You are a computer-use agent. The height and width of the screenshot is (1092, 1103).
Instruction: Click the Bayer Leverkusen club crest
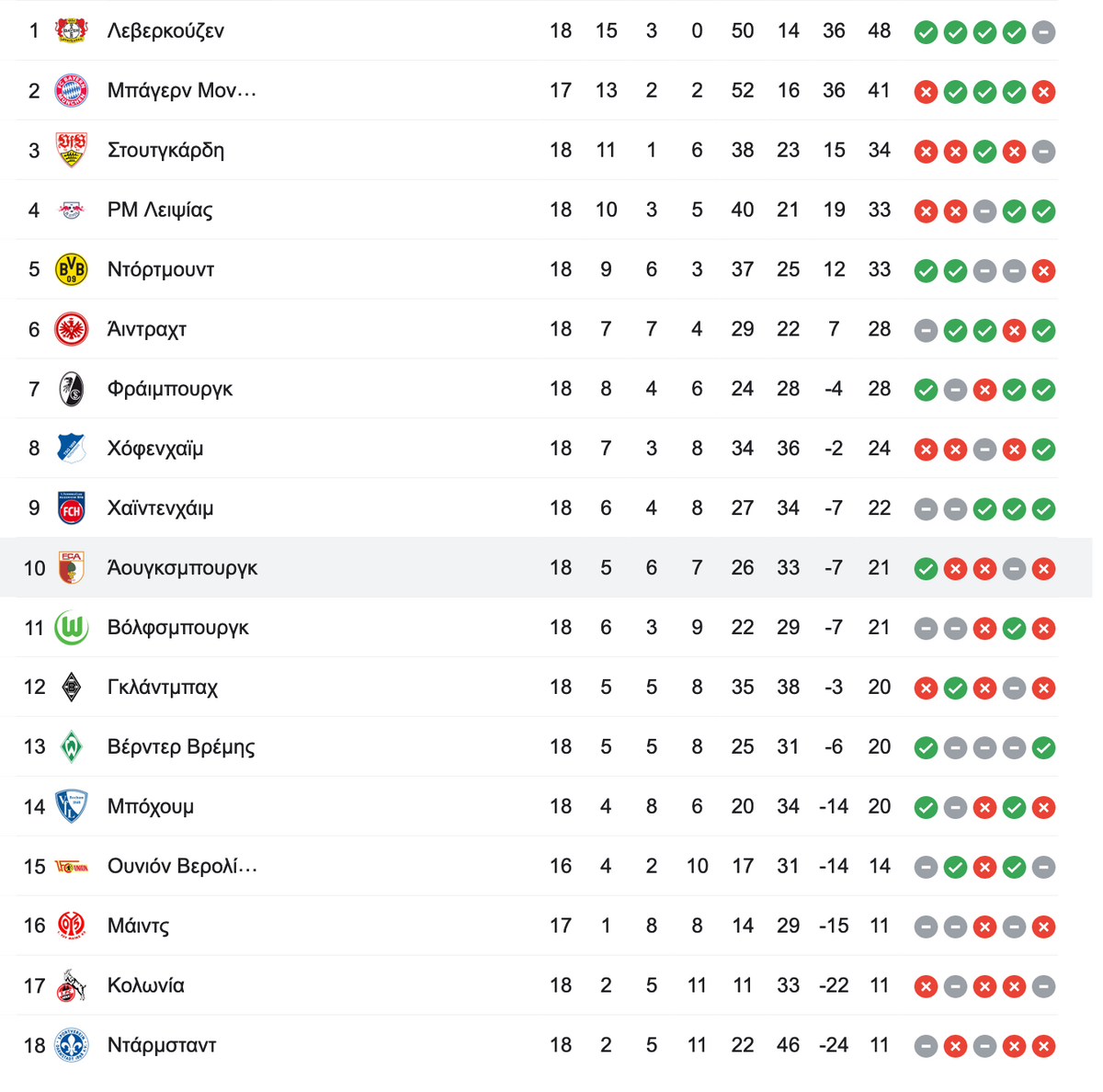pyautogui.click(x=71, y=30)
